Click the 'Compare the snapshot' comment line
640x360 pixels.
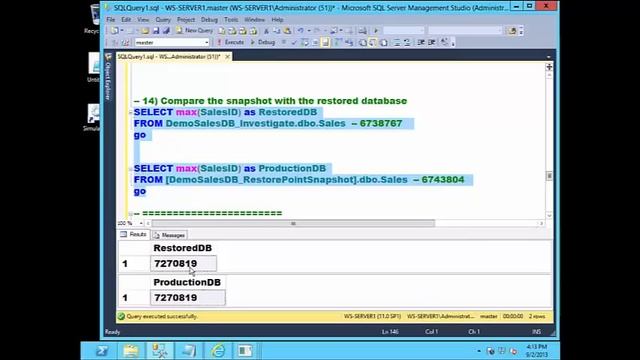[x=270, y=101]
